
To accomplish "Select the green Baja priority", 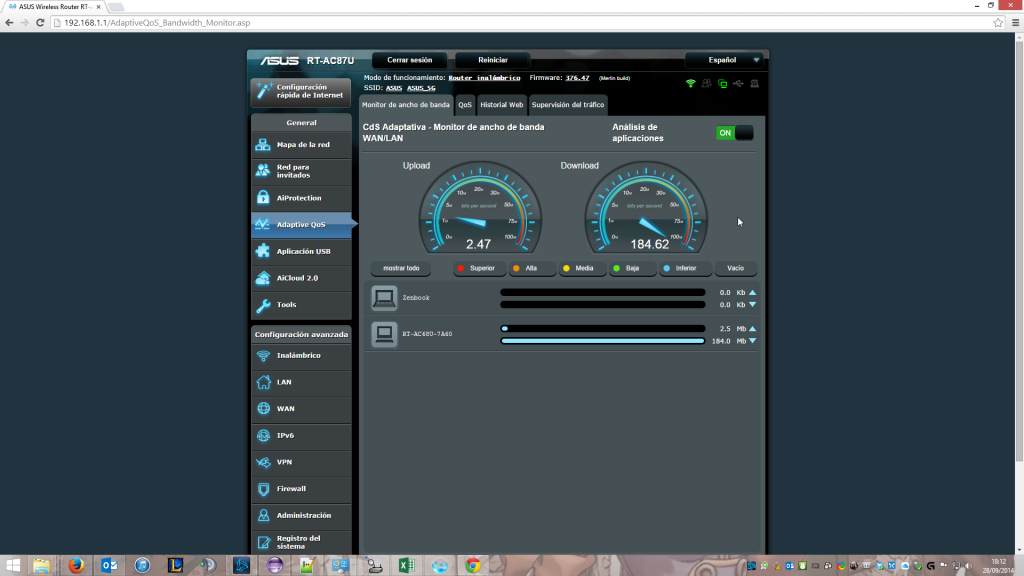I will [632, 268].
